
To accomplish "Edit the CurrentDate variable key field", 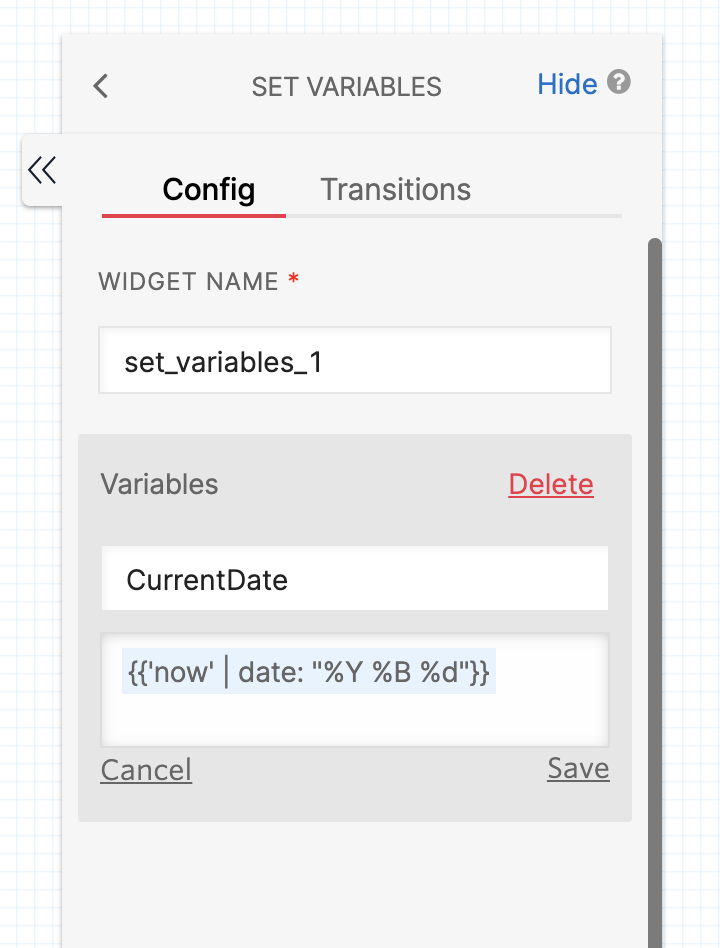I will [355, 578].
